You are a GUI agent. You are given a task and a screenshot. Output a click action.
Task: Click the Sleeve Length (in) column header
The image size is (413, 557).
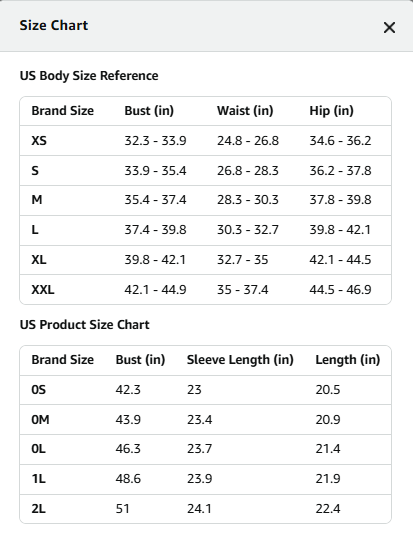[x=240, y=360]
